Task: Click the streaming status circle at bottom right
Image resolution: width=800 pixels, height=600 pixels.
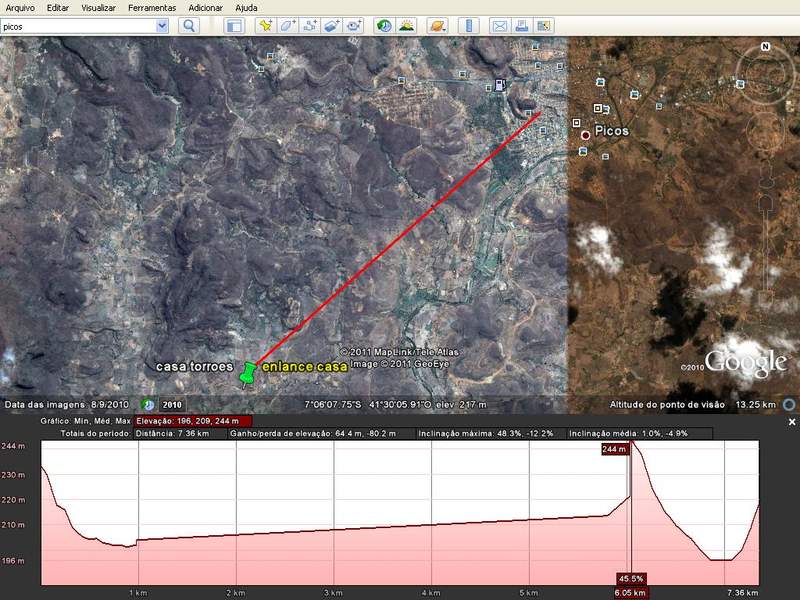Action: (789, 405)
